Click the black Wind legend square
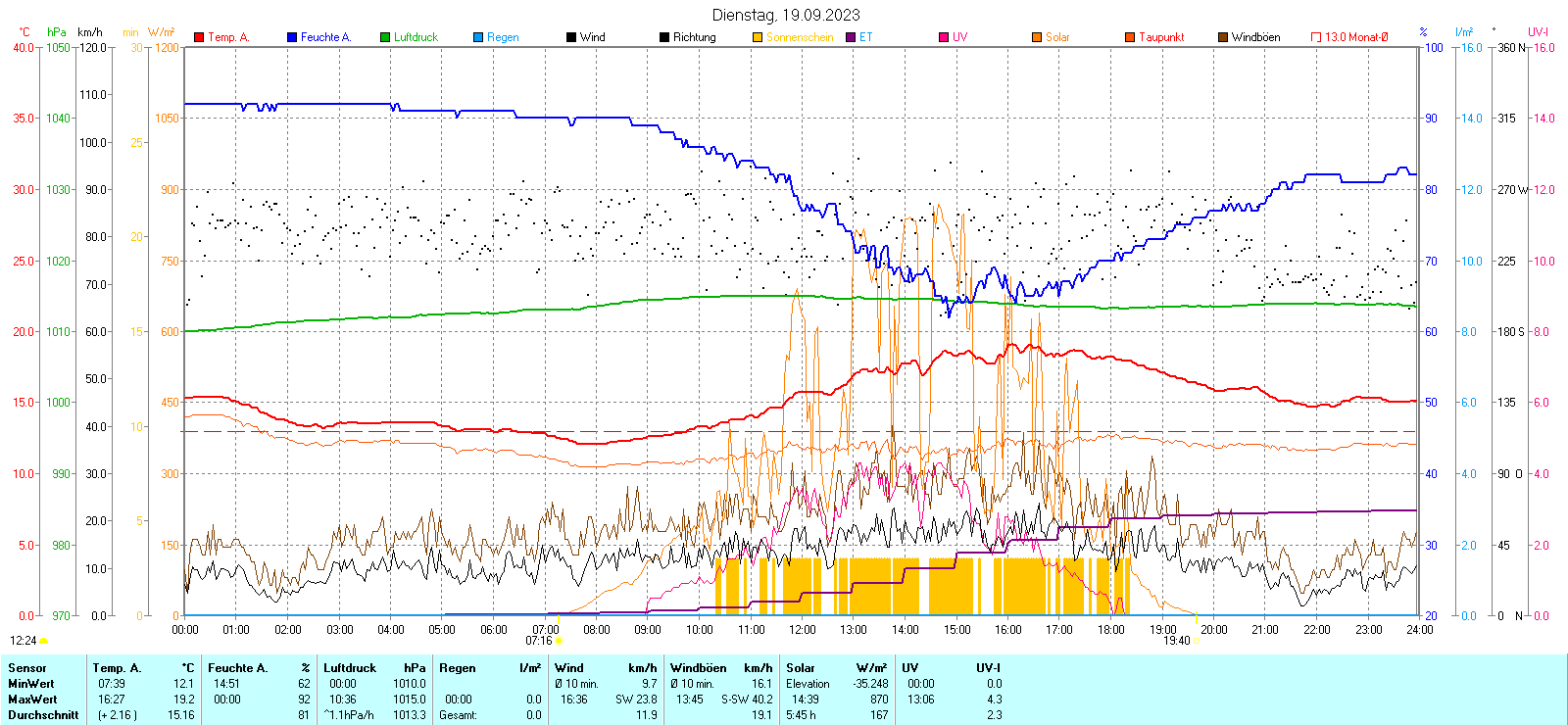The width and height of the screenshot is (1568, 725). tap(571, 37)
